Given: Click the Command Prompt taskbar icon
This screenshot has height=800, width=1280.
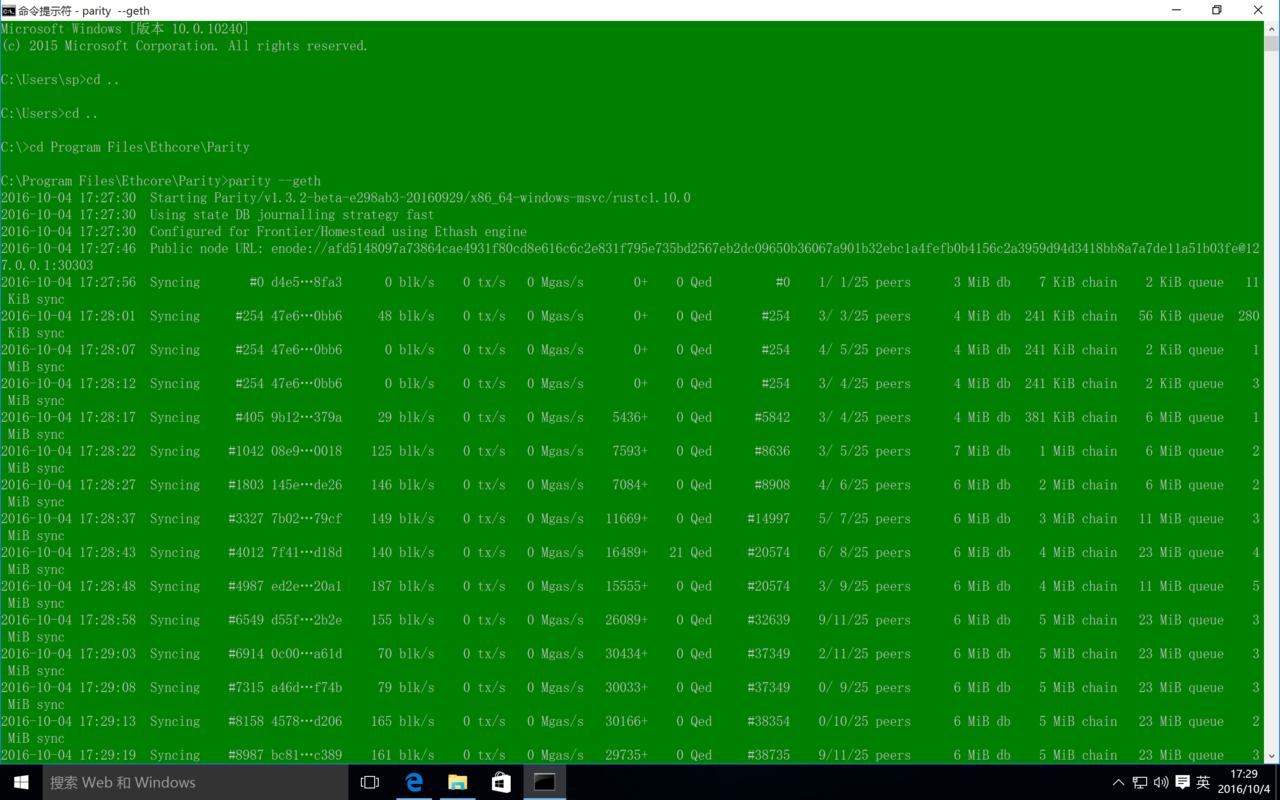Looking at the screenshot, I should point(545,782).
